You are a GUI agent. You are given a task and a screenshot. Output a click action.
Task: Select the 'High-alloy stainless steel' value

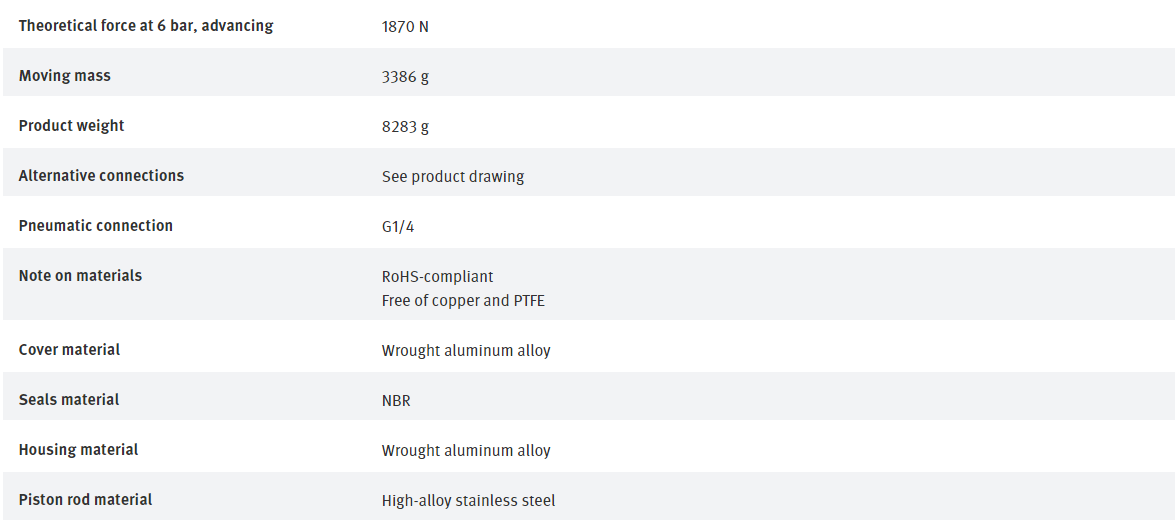[468, 501]
